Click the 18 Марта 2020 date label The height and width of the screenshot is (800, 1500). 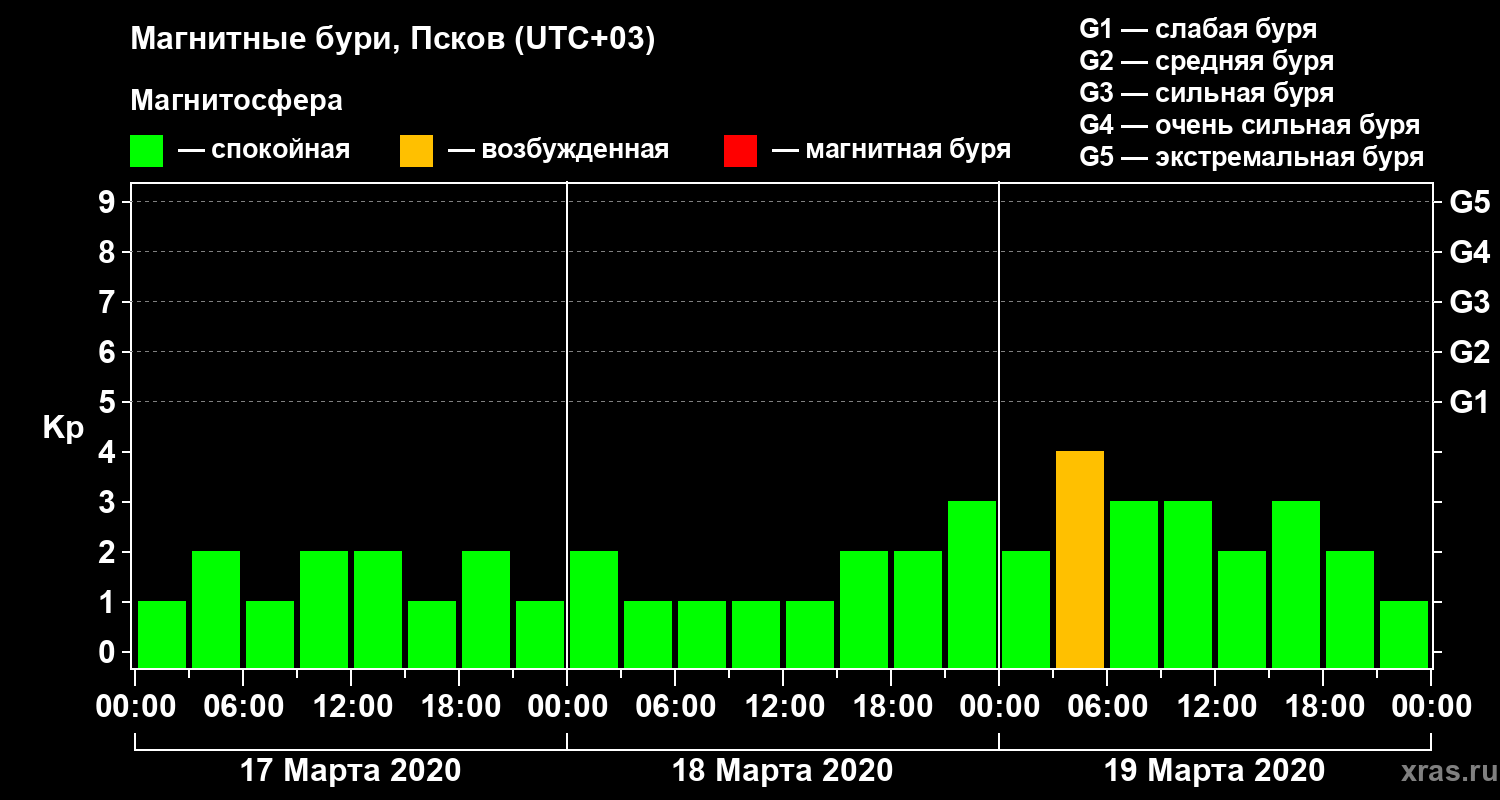[782, 771]
